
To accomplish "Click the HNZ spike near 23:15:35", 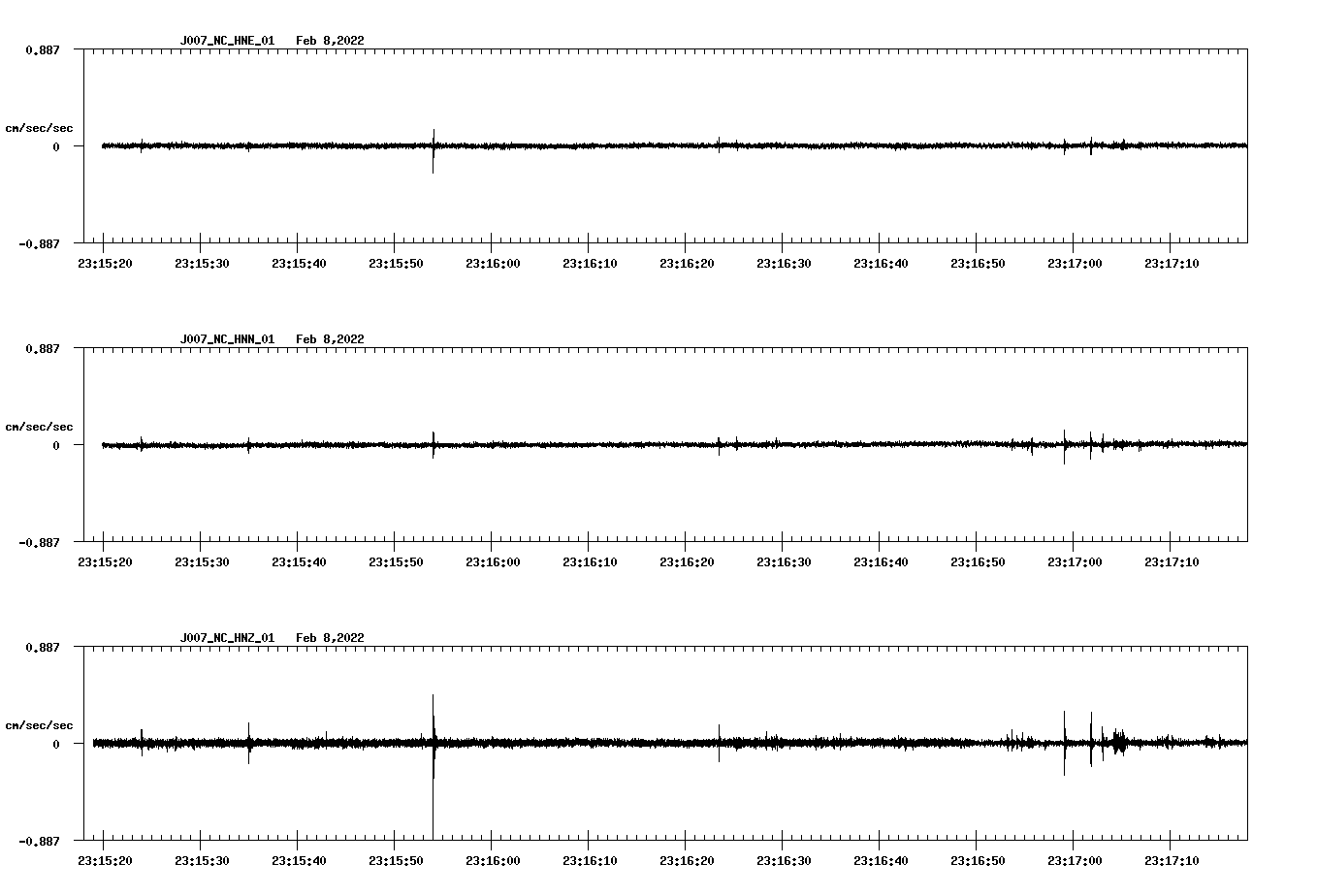I will 248,743.
